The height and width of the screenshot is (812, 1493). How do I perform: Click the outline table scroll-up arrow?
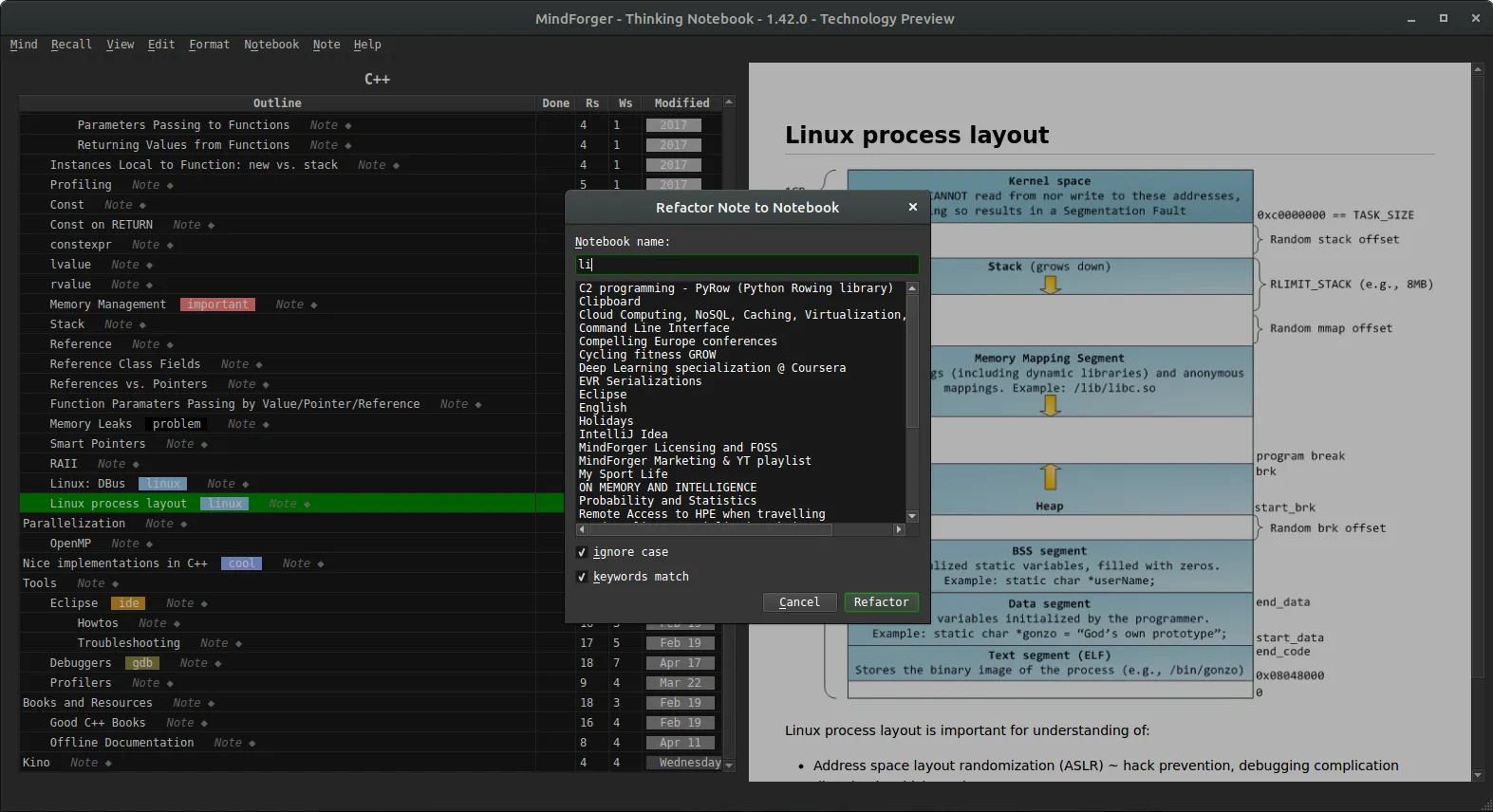tap(729, 101)
